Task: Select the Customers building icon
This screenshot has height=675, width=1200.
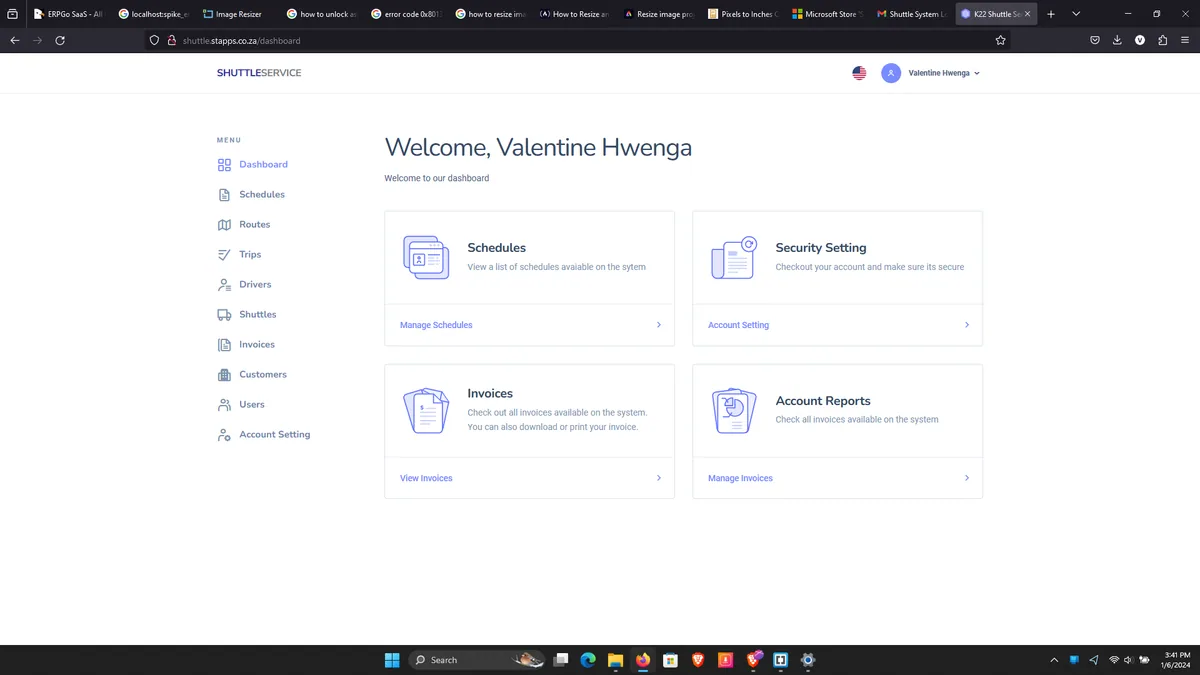Action: (x=224, y=375)
